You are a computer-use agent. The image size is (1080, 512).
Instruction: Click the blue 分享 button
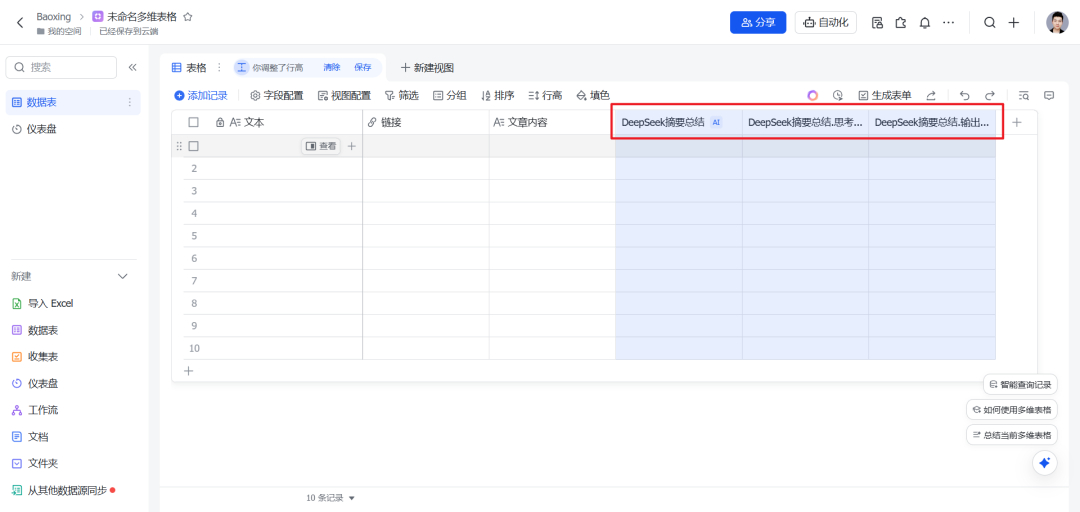pyautogui.click(x=757, y=23)
